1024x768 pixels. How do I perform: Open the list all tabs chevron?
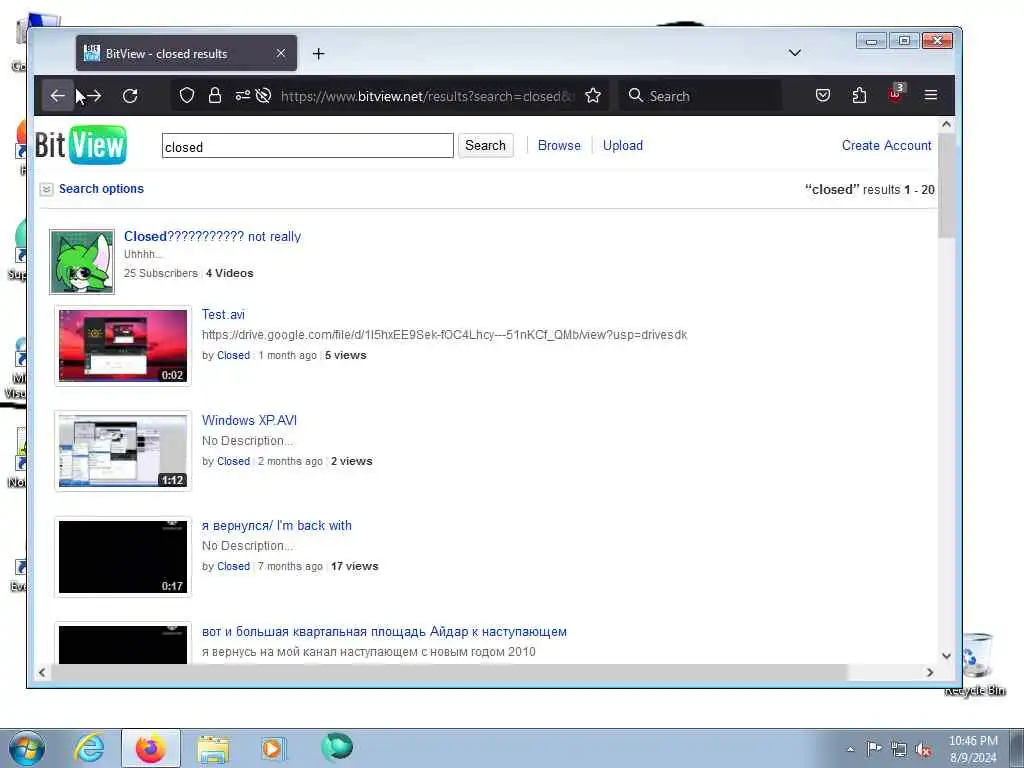[x=794, y=53]
